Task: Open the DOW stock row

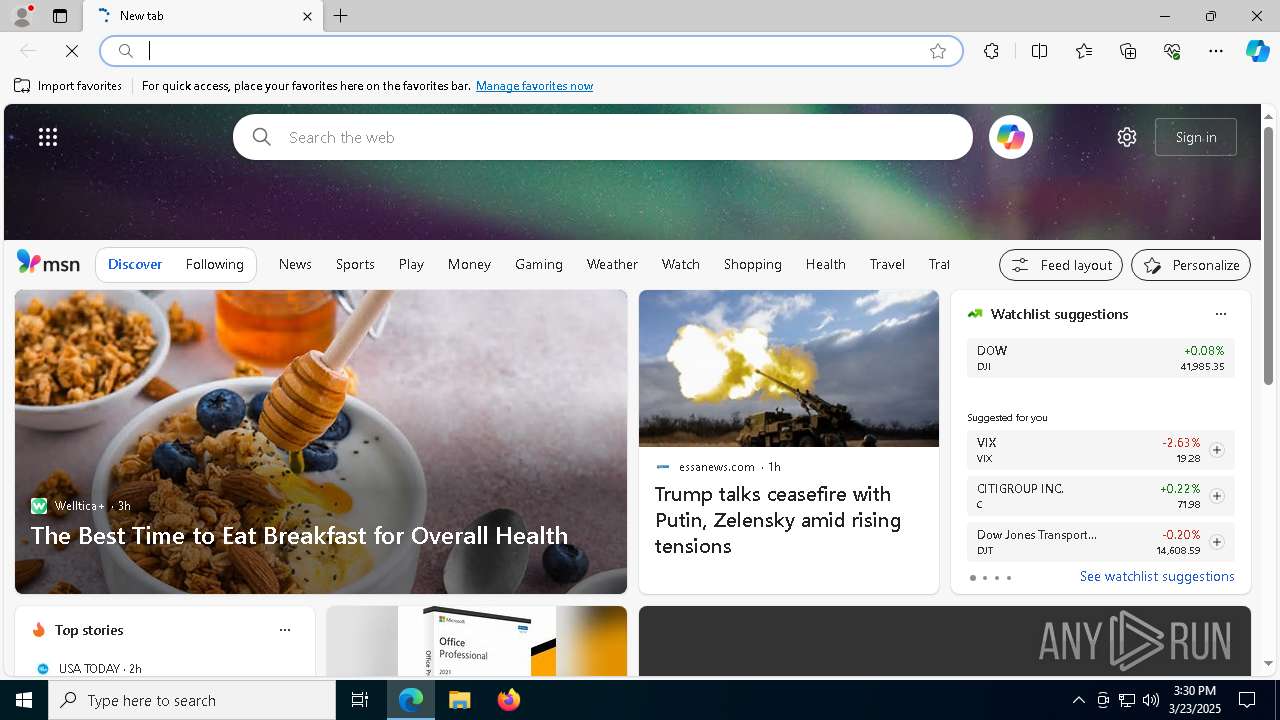Action: click(1100, 358)
